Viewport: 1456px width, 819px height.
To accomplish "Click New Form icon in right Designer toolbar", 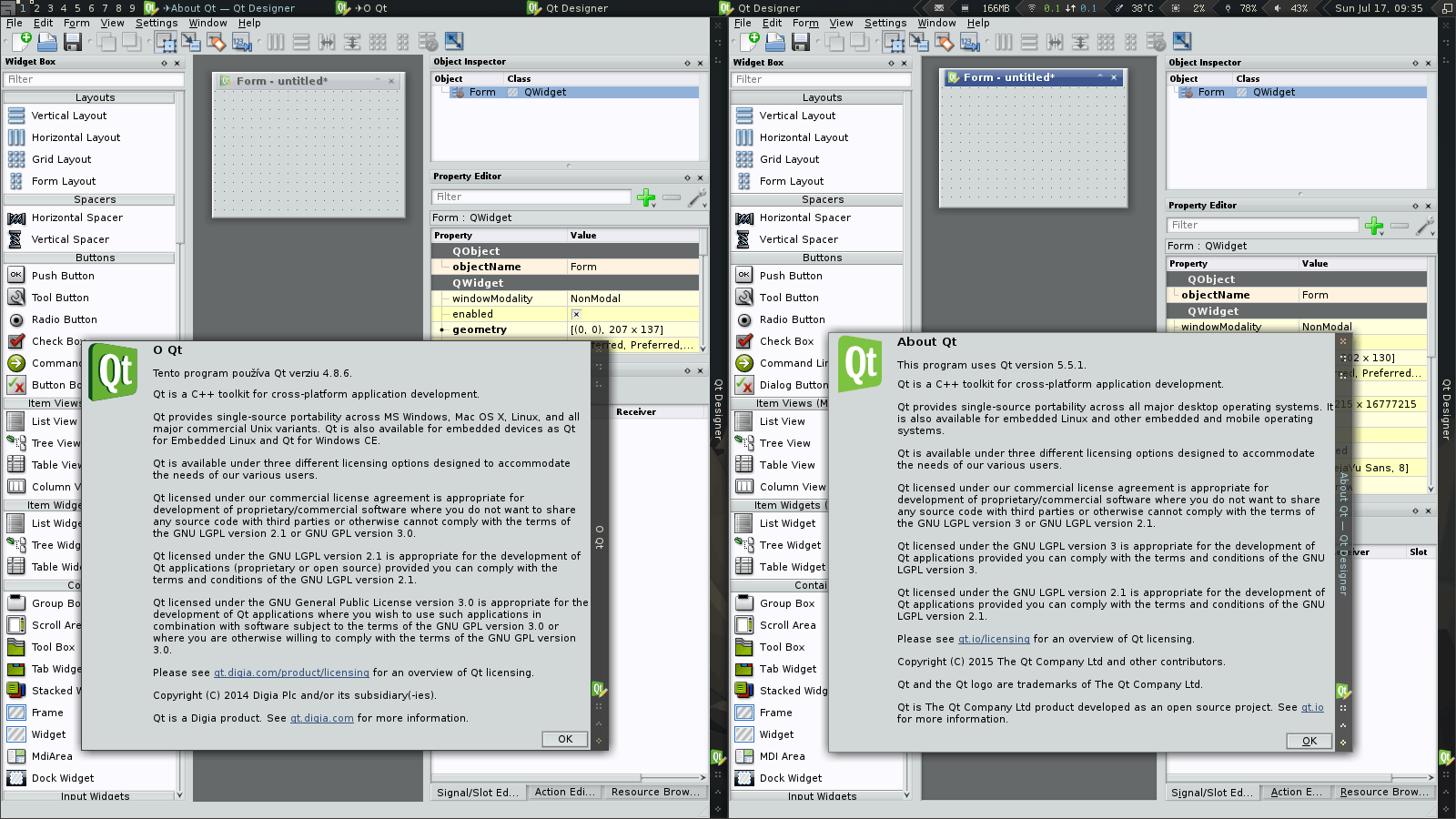I will click(x=750, y=41).
